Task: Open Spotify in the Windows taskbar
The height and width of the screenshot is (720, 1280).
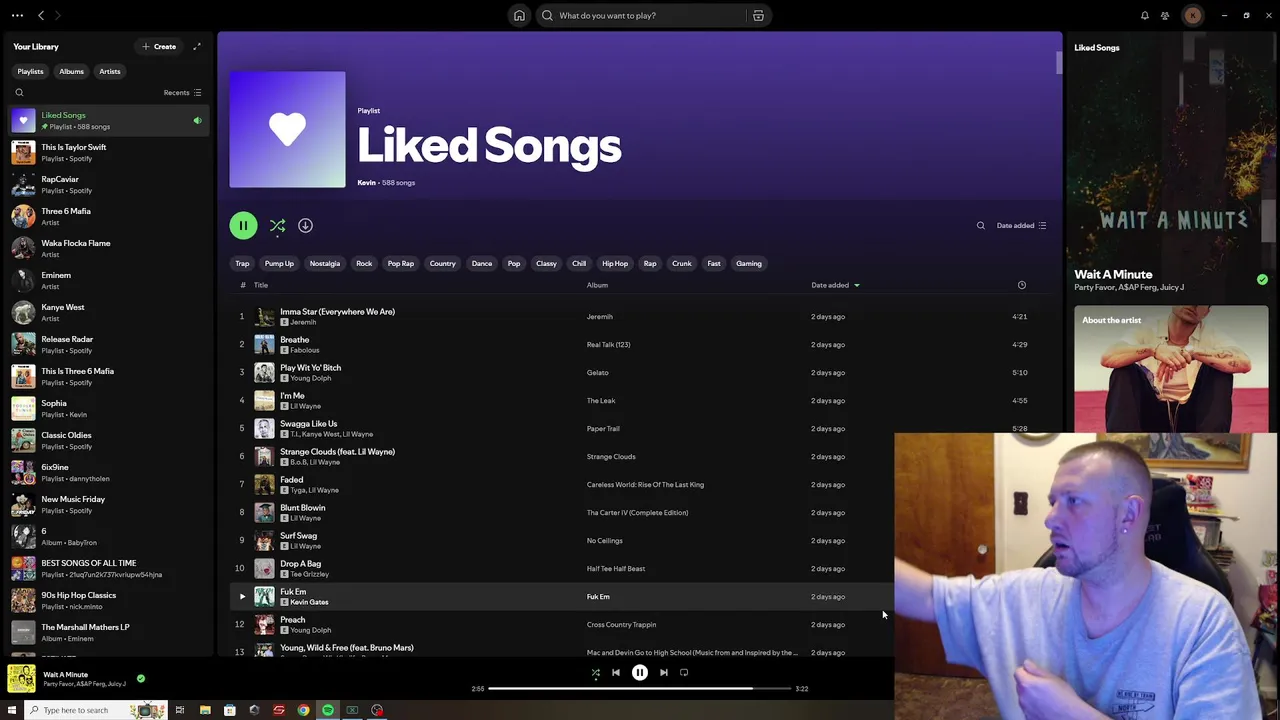Action: pos(327,710)
